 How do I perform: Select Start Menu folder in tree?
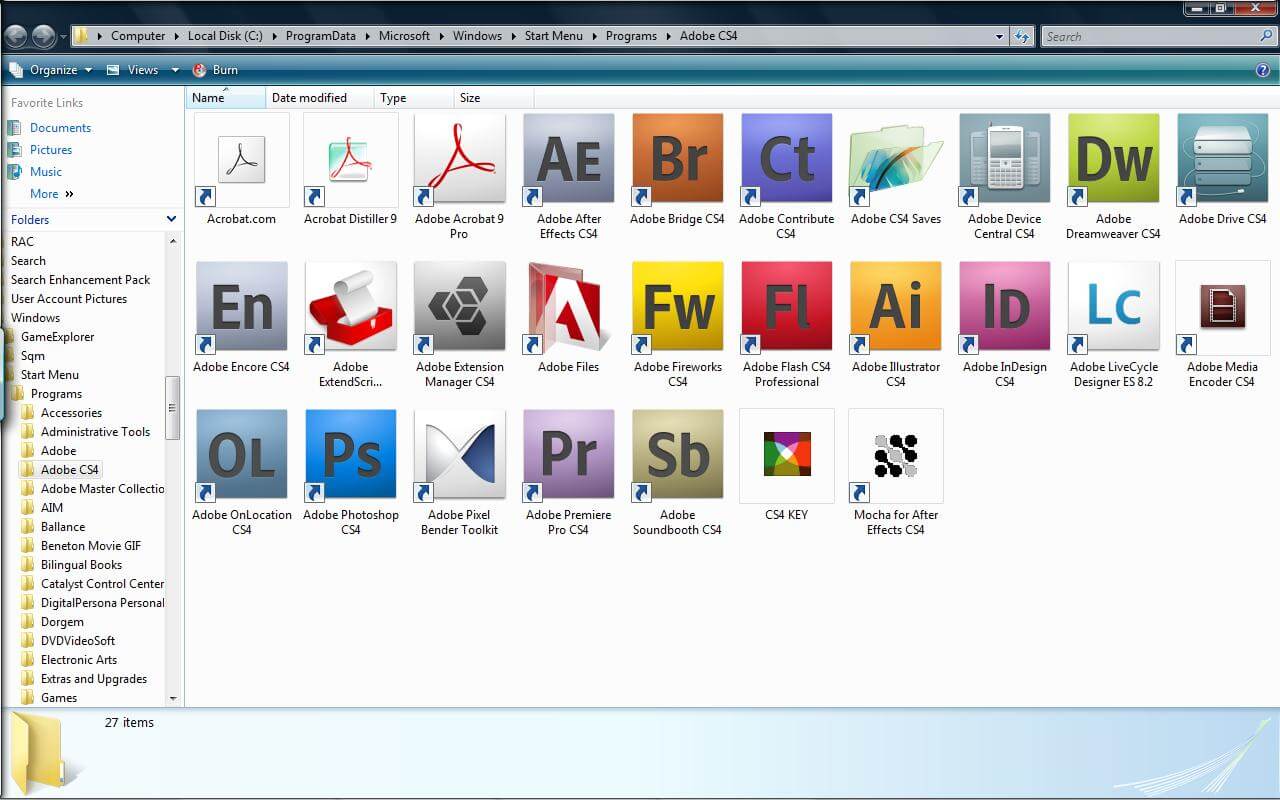pyautogui.click(x=50, y=375)
